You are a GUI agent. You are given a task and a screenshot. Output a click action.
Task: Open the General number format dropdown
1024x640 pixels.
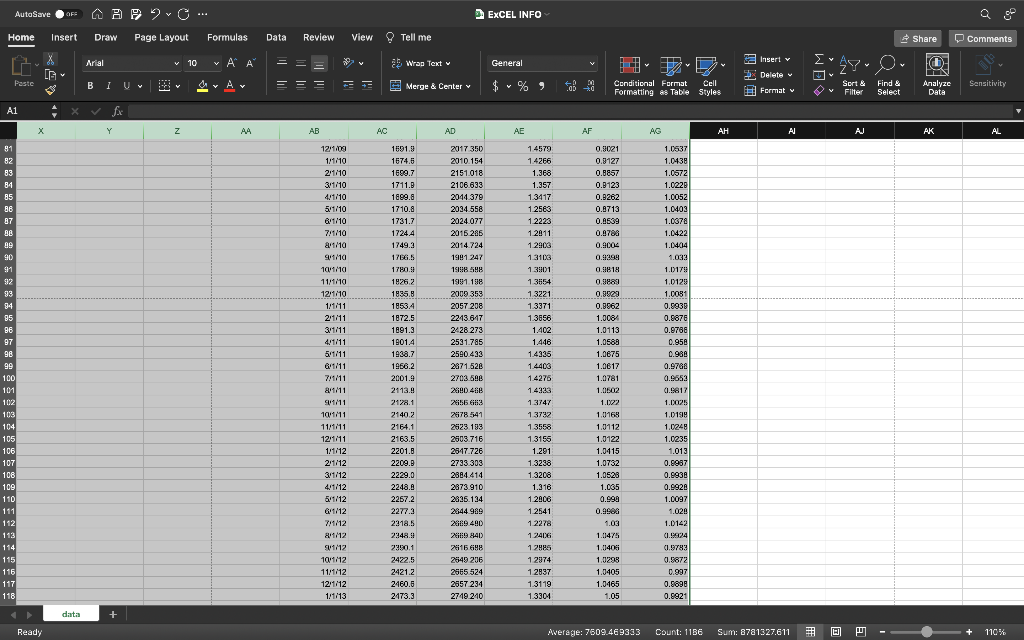(542, 62)
